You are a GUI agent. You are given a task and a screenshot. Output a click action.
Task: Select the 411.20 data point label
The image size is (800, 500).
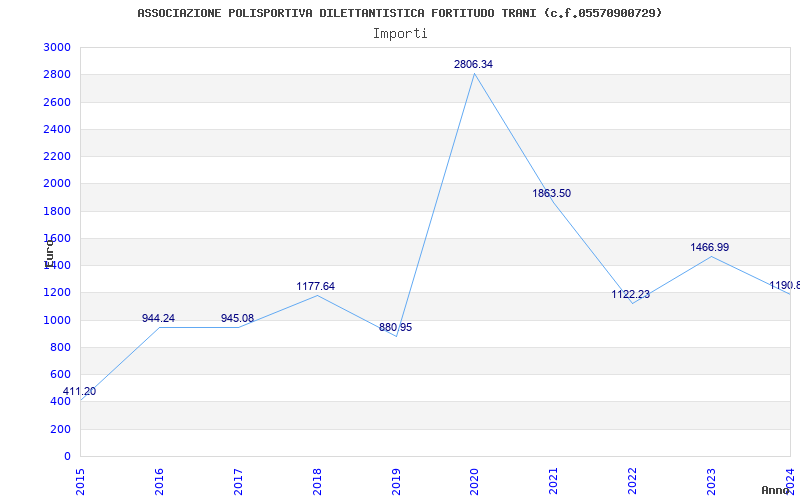(79, 391)
